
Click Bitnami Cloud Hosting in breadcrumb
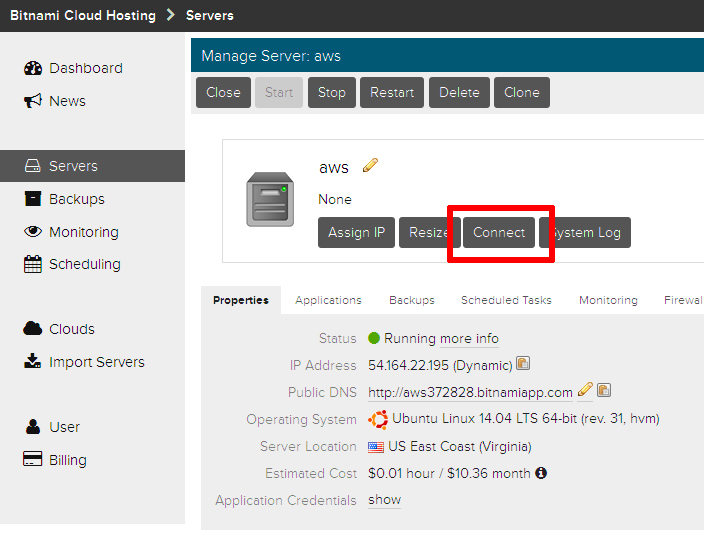[x=83, y=15]
